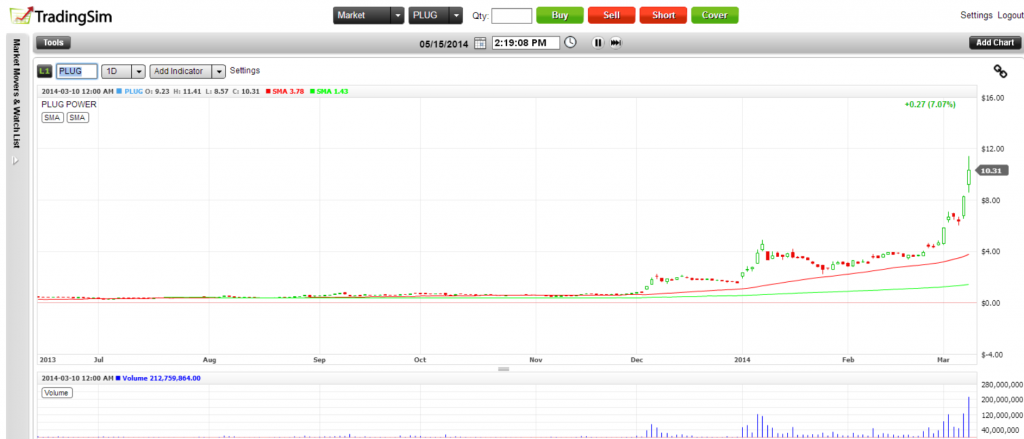Pause the simulation playback
The image size is (1024, 439).
598,43
